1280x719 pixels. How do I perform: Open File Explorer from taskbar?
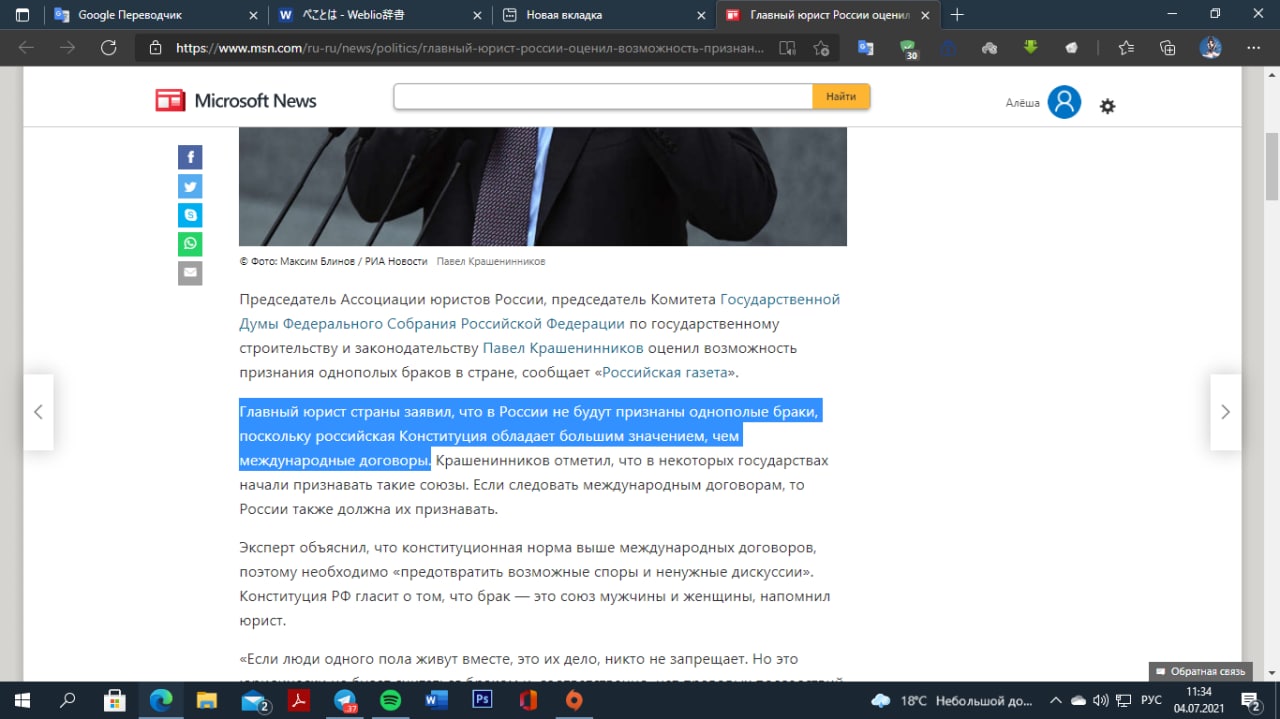click(206, 700)
